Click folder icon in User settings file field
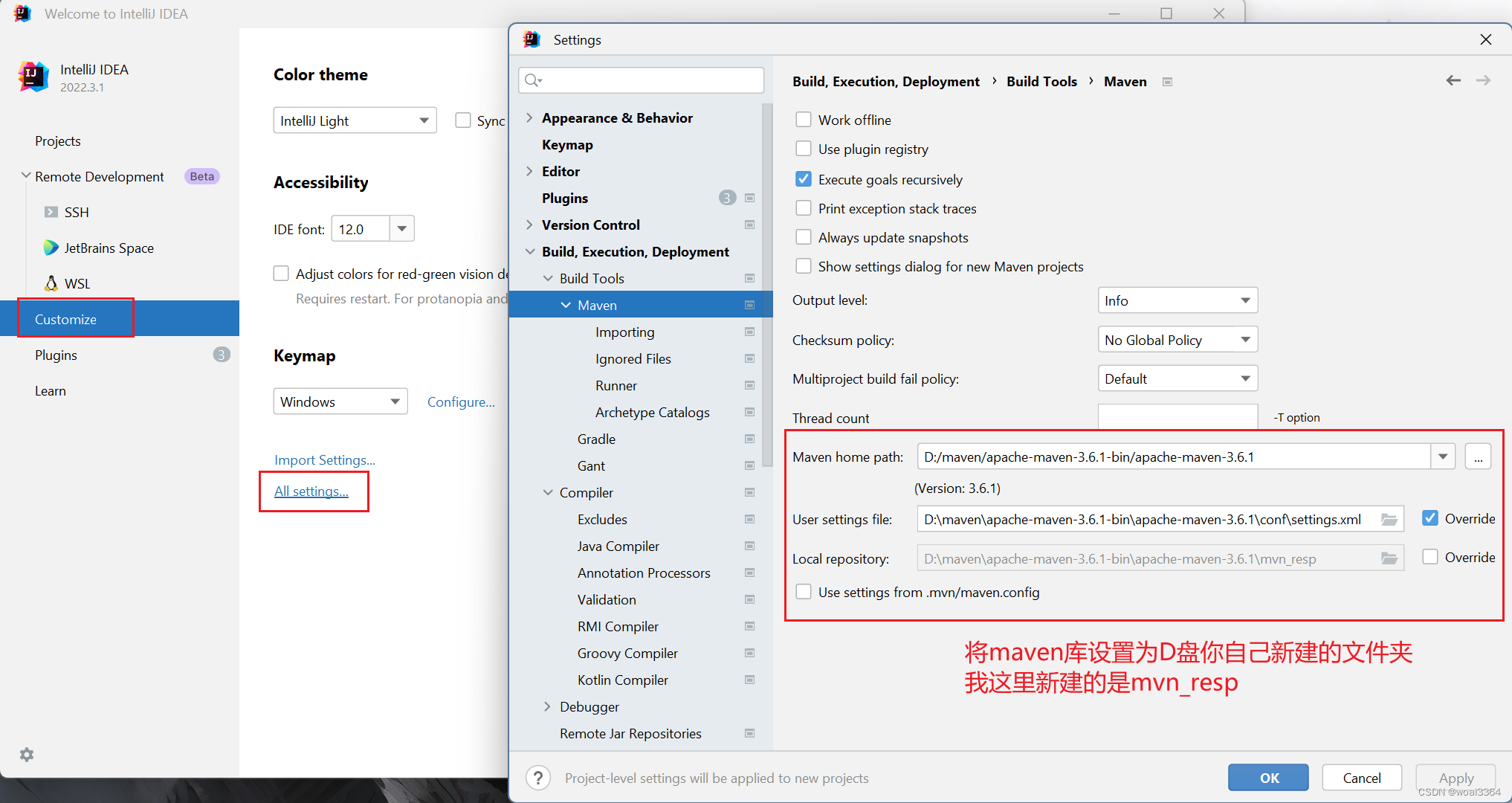Screen dimensions: 1512x803 [1389, 519]
